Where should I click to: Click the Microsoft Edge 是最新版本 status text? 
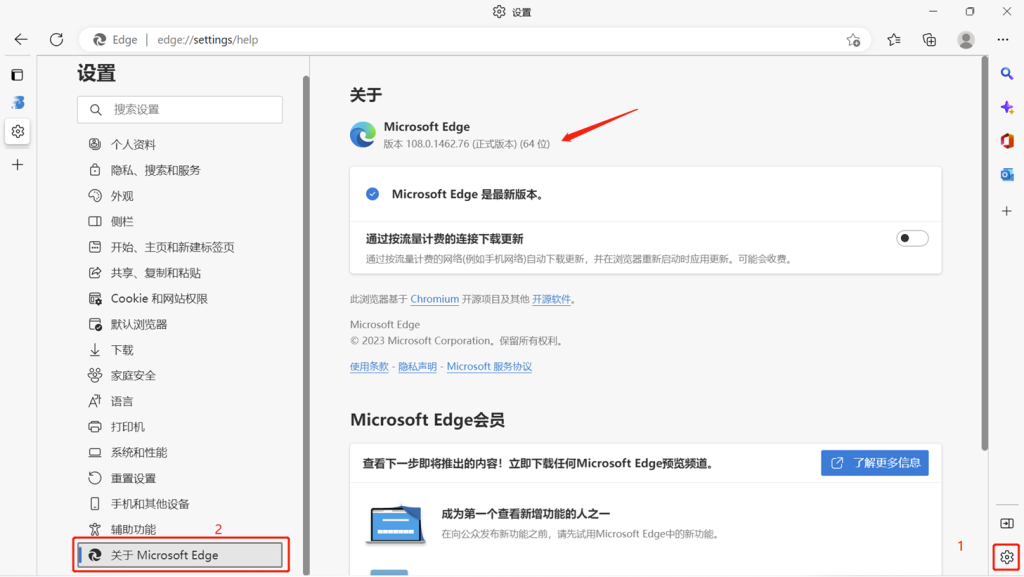pos(468,195)
